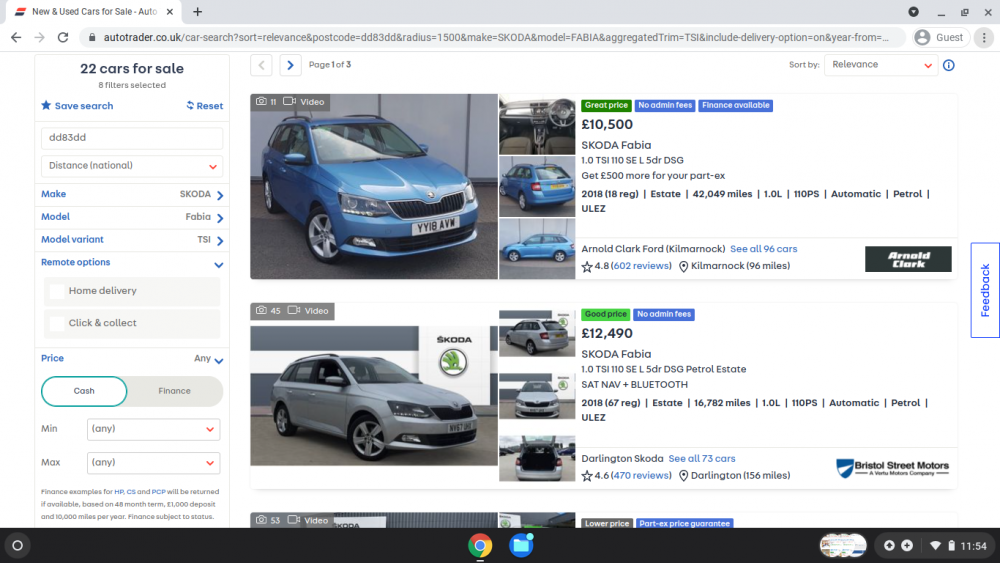Click the previous results page arrow
1000x563 pixels.
pyautogui.click(x=261, y=65)
